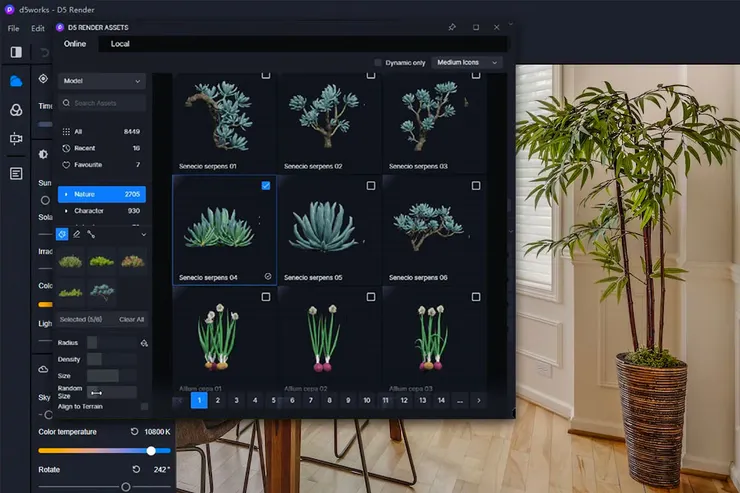This screenshot has height=493, width=740.
Task: Click Clear All selected assets
Action: point(132,319)
